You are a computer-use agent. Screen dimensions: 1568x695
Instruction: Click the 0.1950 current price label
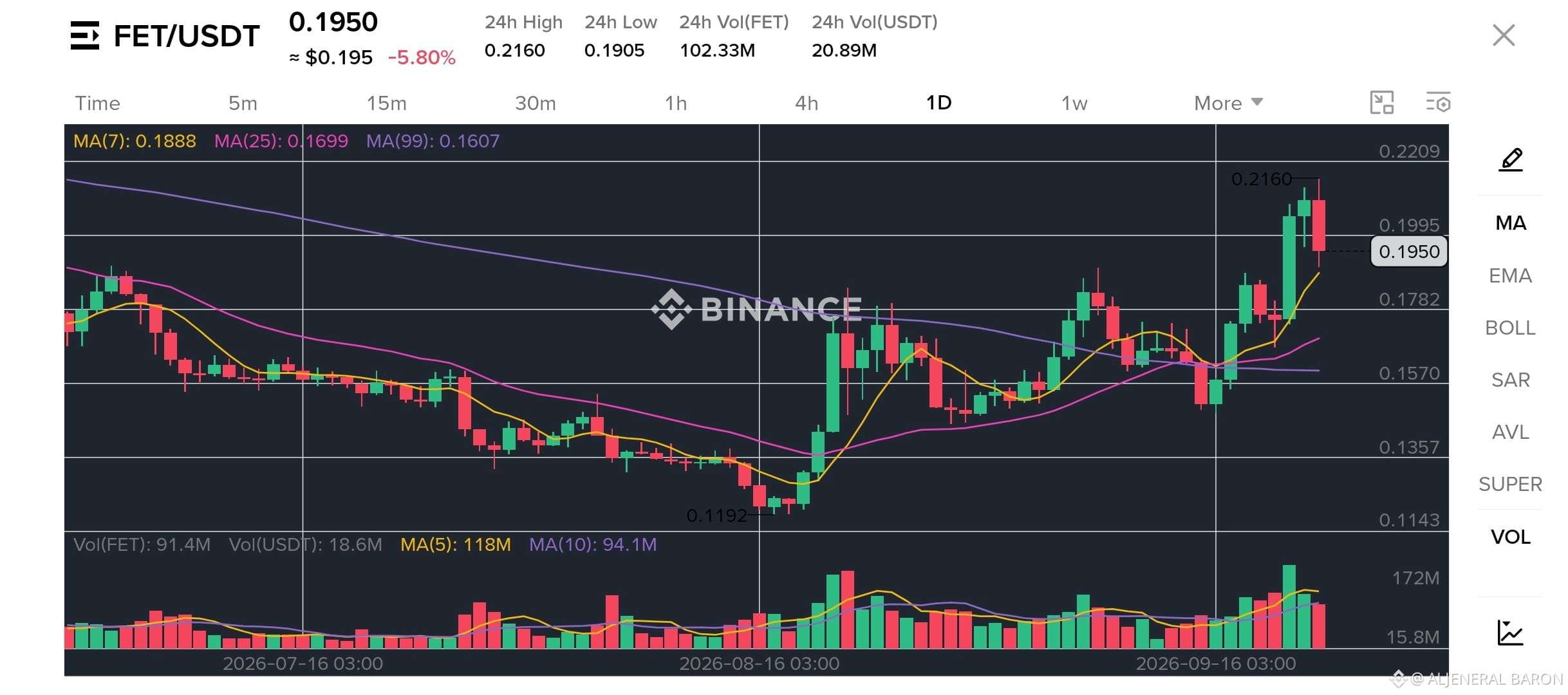(1409, 252)
